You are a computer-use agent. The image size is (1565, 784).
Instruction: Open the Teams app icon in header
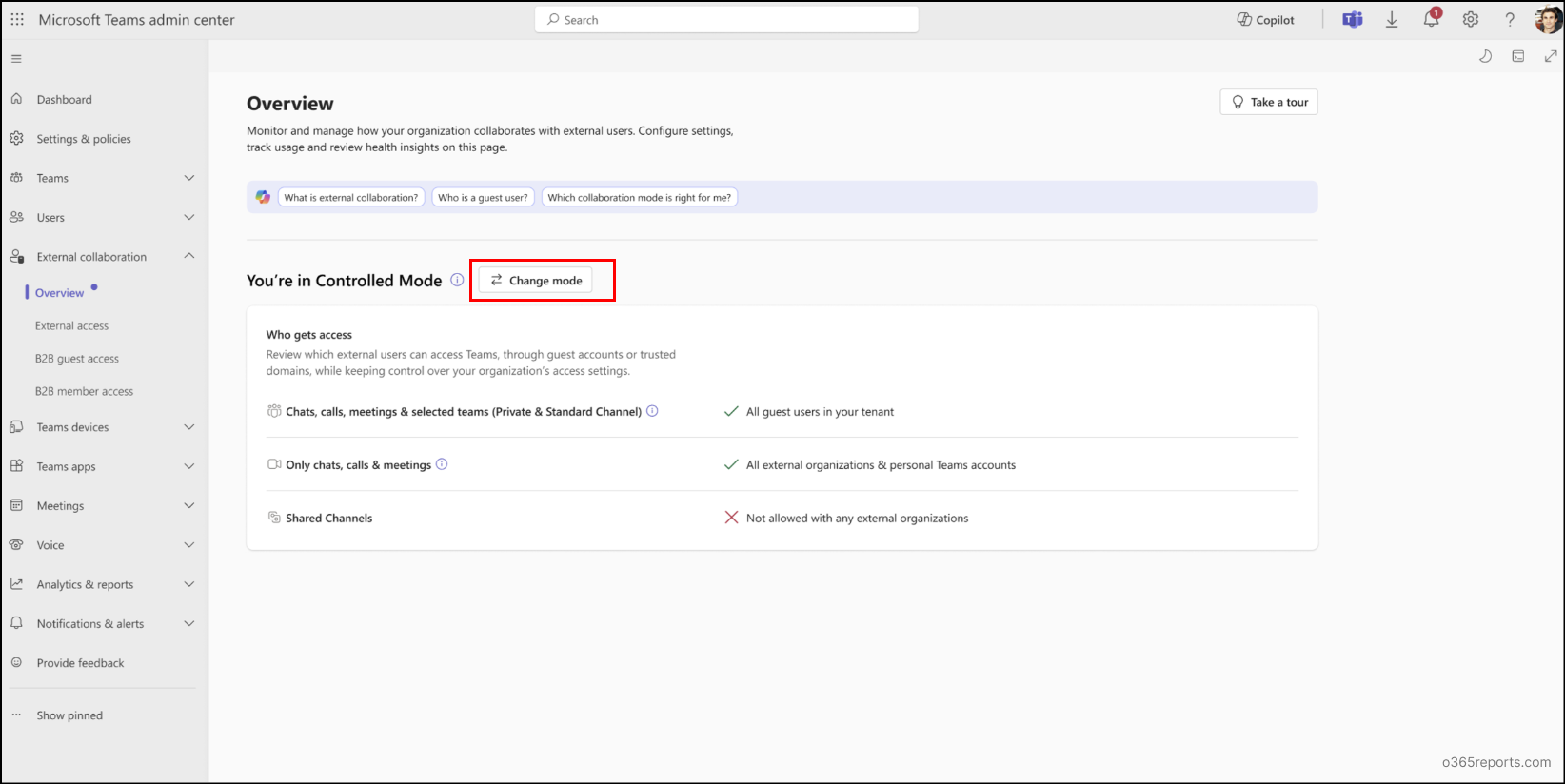point(1352,20)
